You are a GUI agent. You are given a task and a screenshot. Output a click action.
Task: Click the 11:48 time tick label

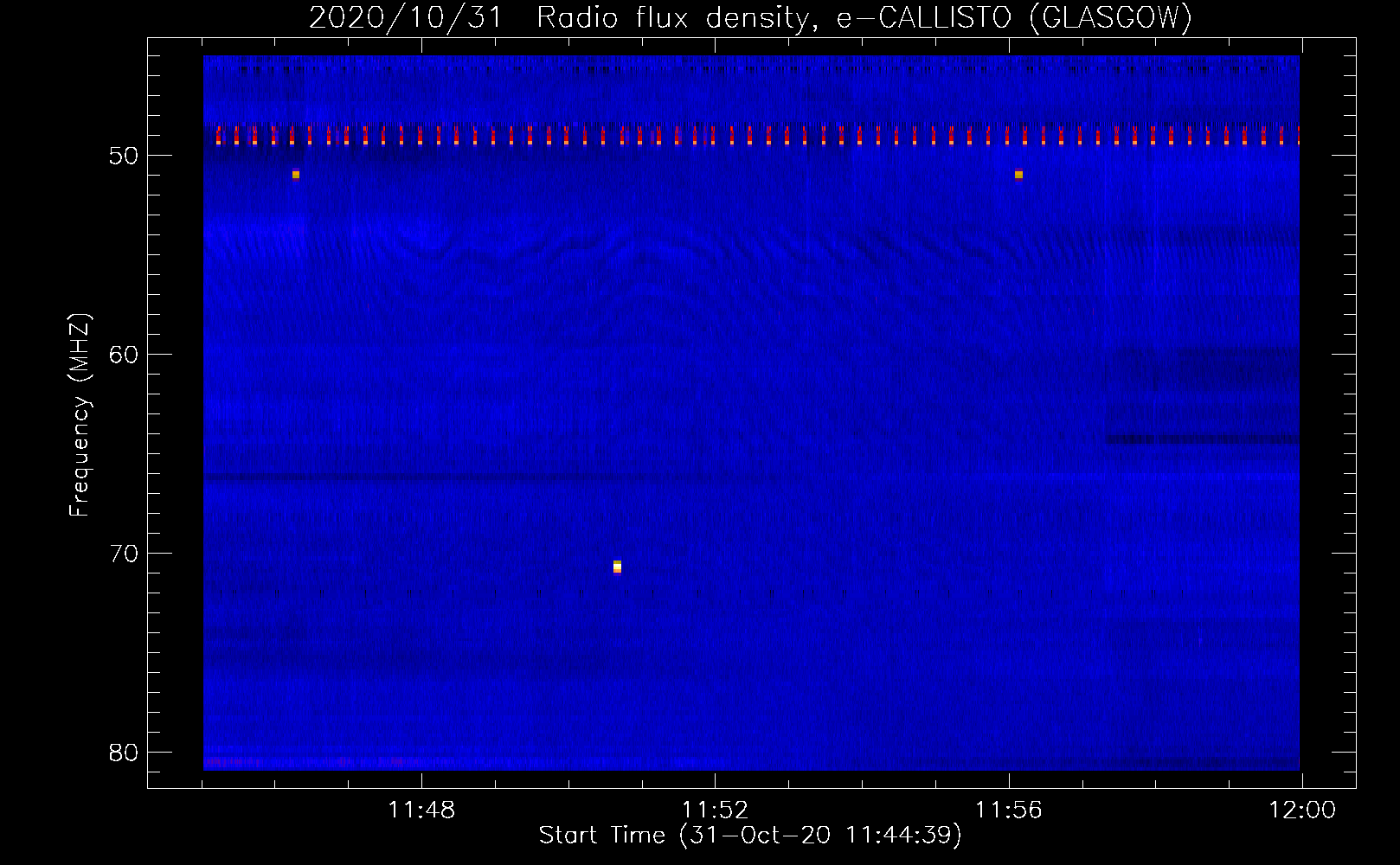click(421, 811)
